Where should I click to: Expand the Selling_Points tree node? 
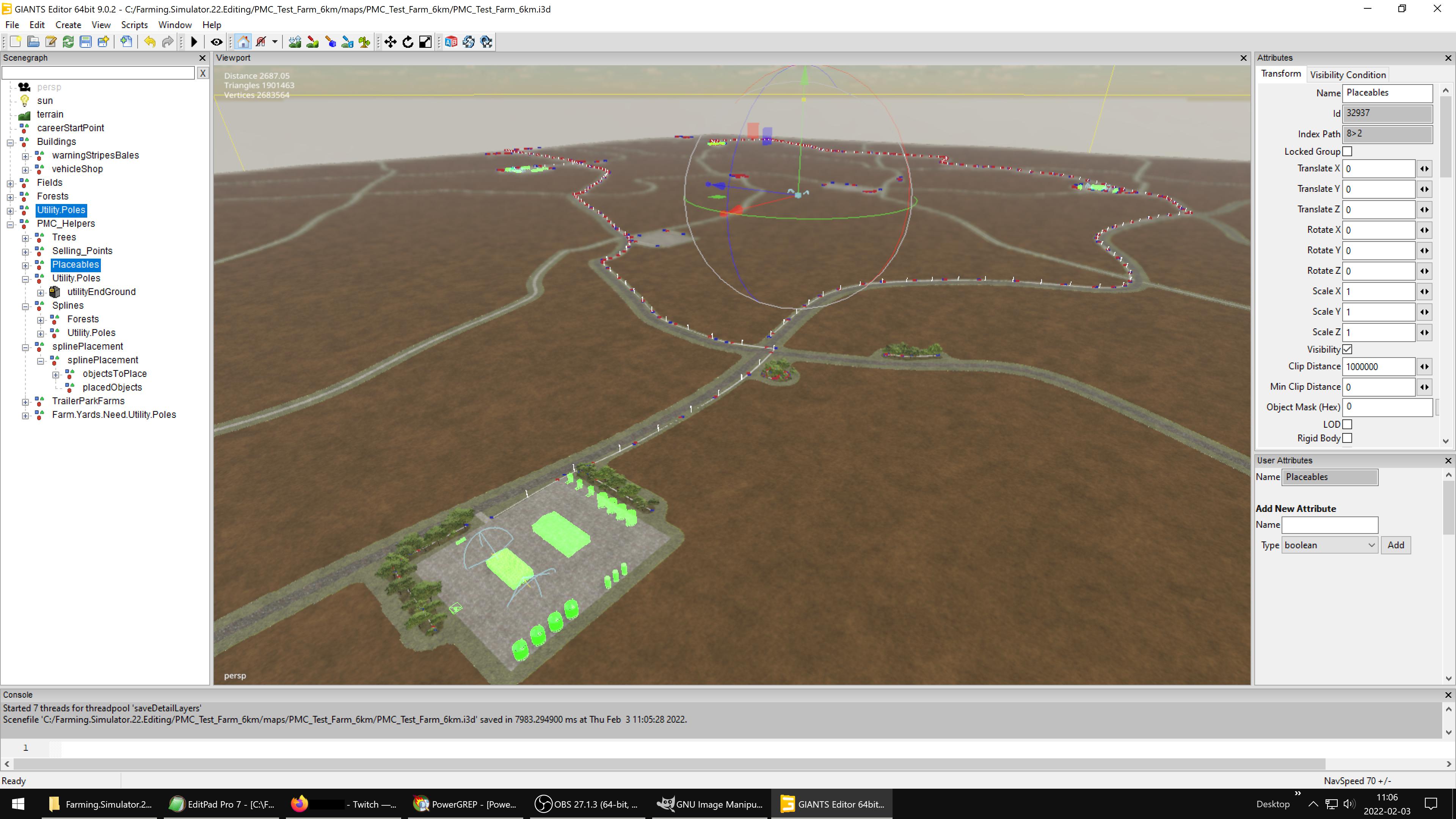coord(25,251)
